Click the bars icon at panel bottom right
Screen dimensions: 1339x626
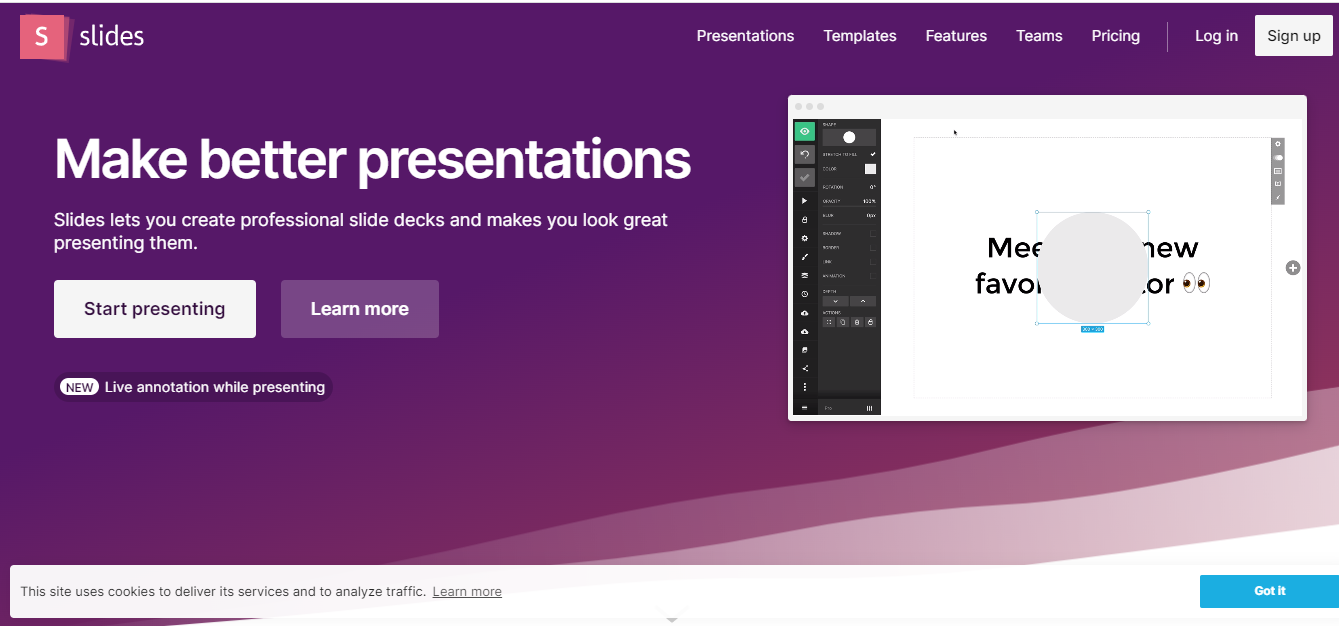869,408
